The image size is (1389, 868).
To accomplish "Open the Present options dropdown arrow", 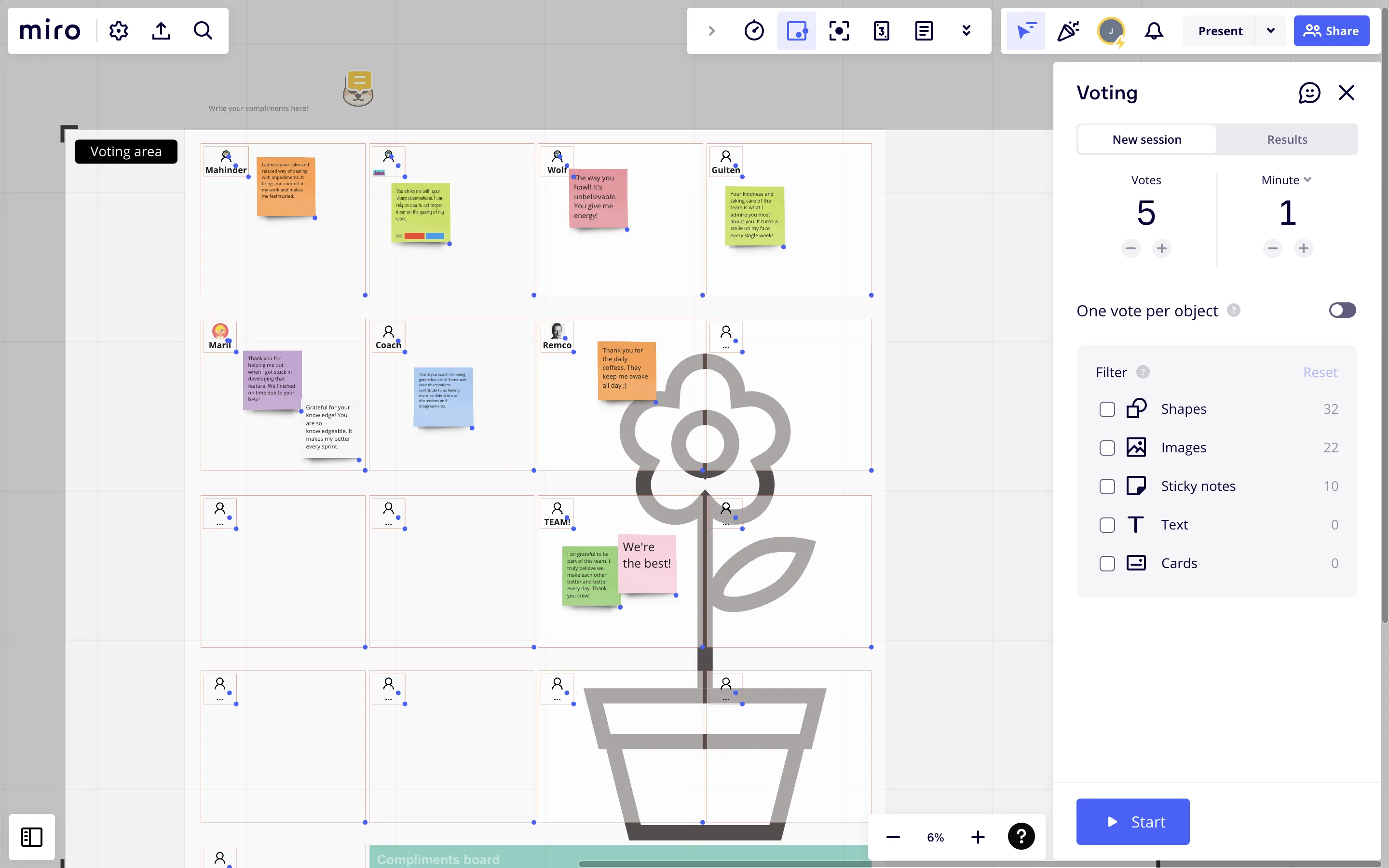I will pyautogui.click(x=1271, y=31).
